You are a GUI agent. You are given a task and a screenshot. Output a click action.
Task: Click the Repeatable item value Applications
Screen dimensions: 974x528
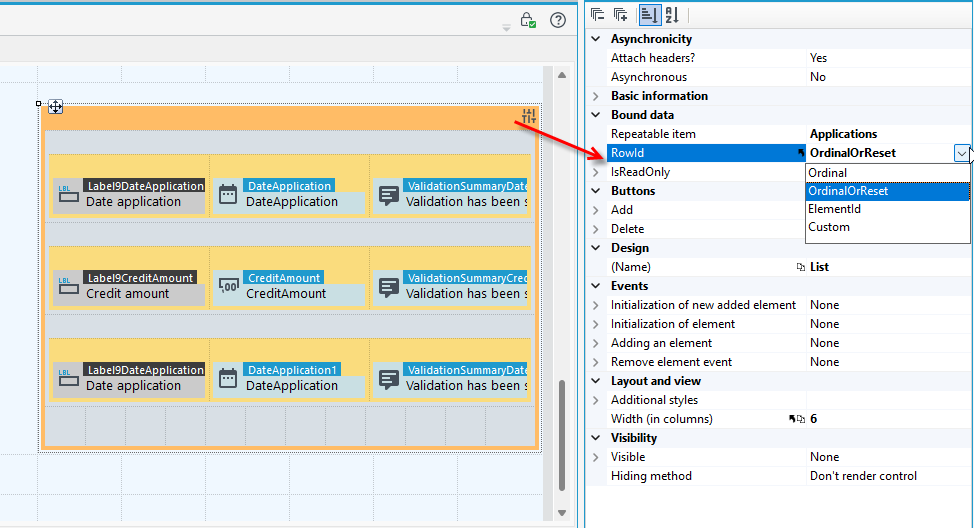coord(844,134)
